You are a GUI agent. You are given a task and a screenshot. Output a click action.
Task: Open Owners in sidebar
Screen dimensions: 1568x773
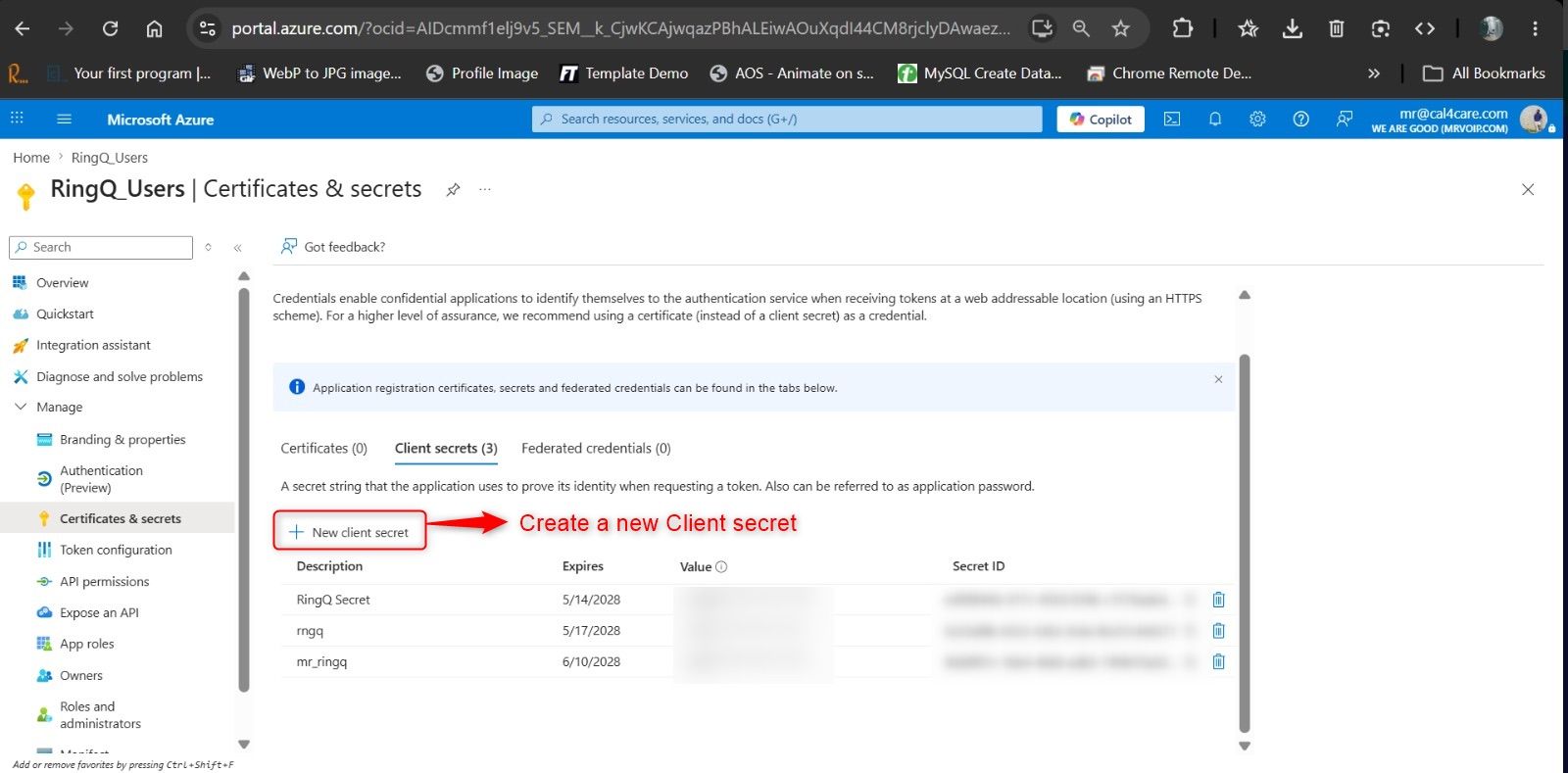point(80,676)
